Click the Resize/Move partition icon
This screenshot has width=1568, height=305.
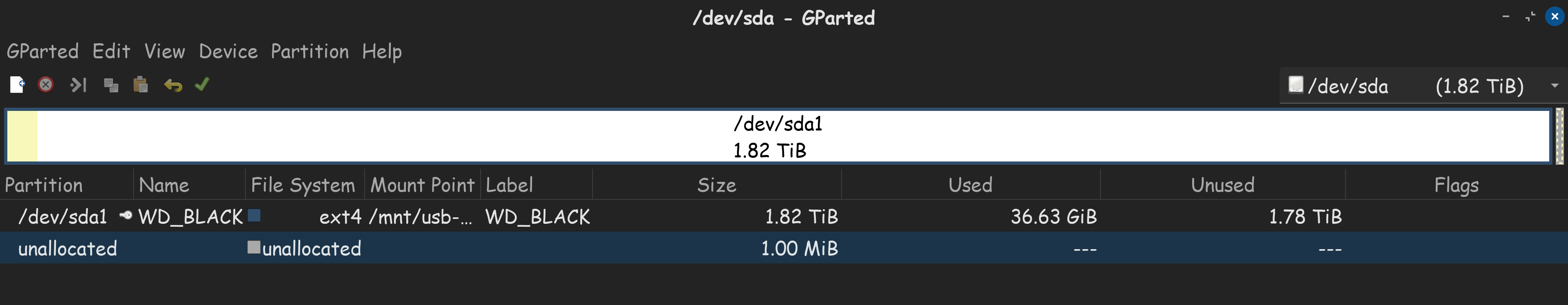click(x=78, y=85)
